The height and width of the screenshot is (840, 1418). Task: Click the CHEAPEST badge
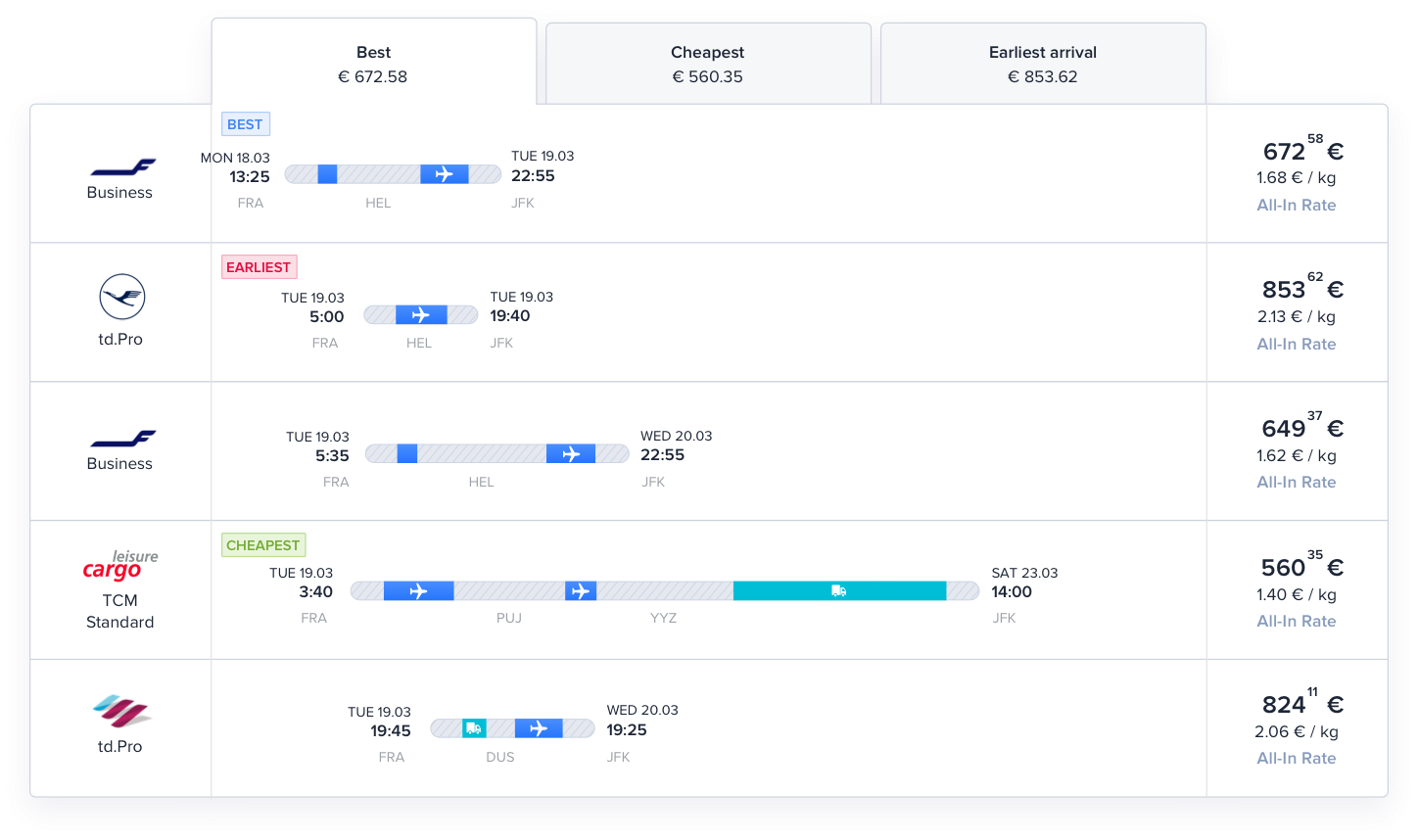click(x=262, y=544)
